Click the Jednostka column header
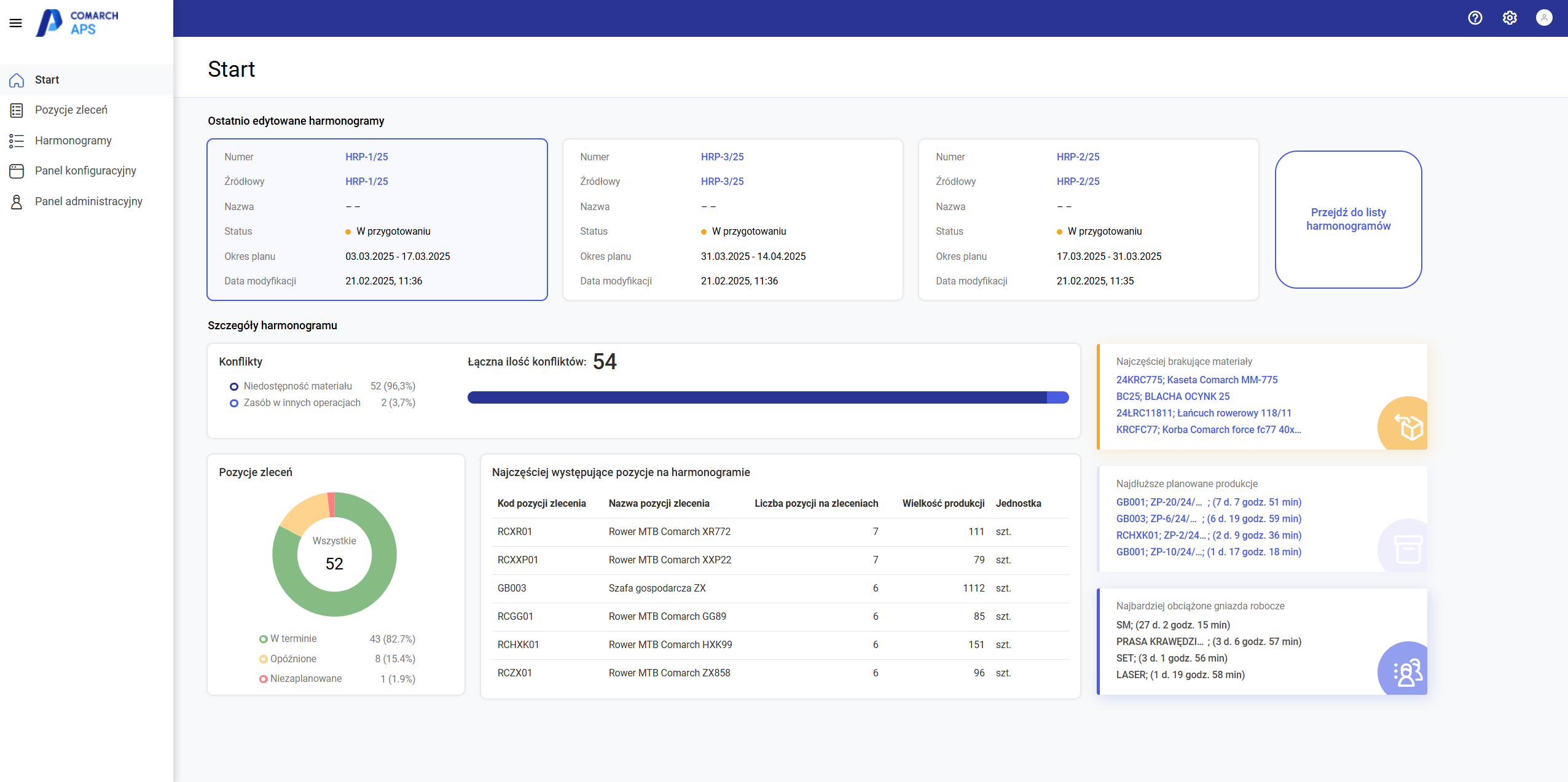The height and width of the screenshot is (782, 1568). tap(1018, 503)
